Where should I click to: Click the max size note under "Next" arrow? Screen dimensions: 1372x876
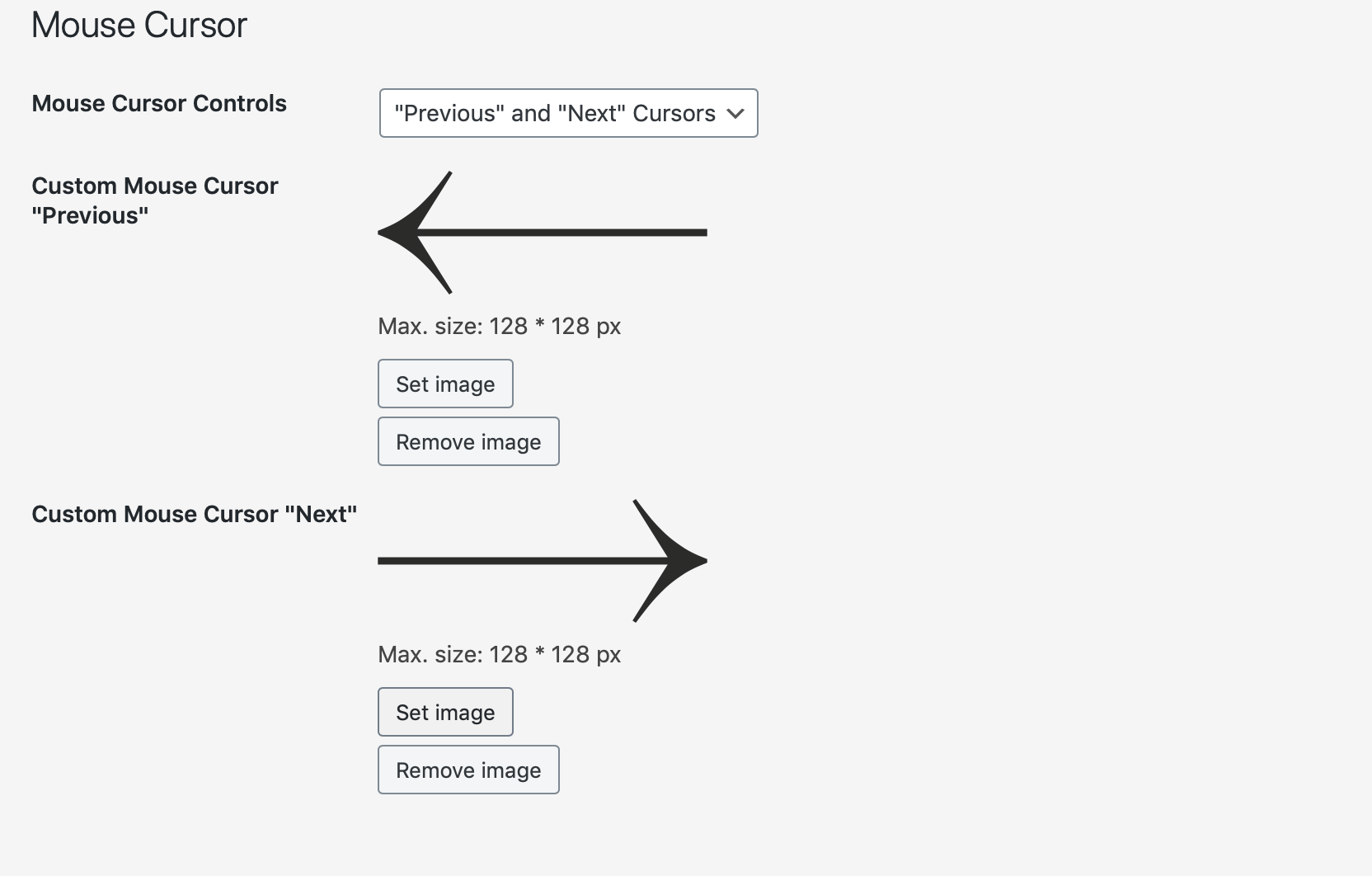pos(499,655)
